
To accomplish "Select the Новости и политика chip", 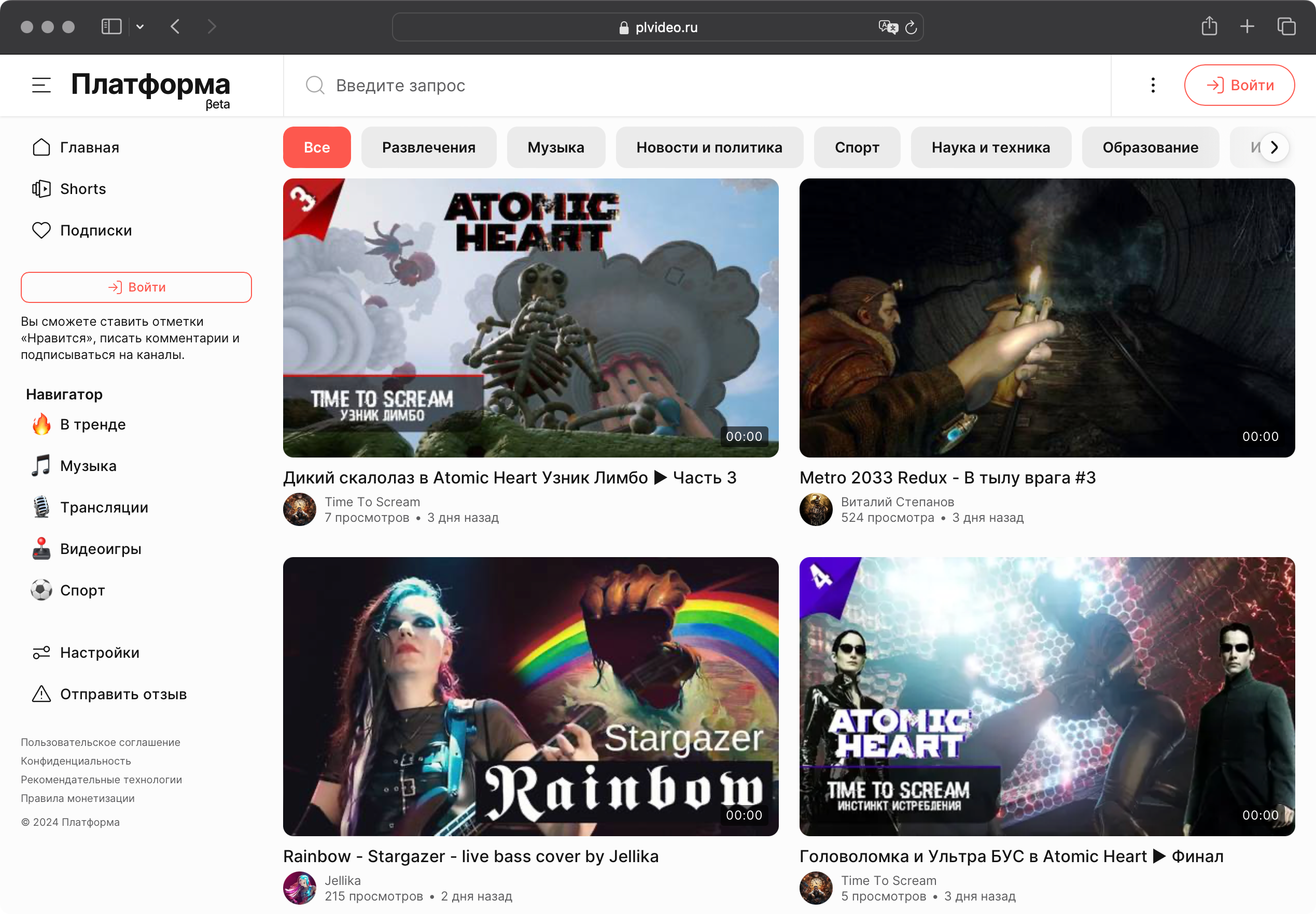I will pyautogui.click(x=709, y=148).
